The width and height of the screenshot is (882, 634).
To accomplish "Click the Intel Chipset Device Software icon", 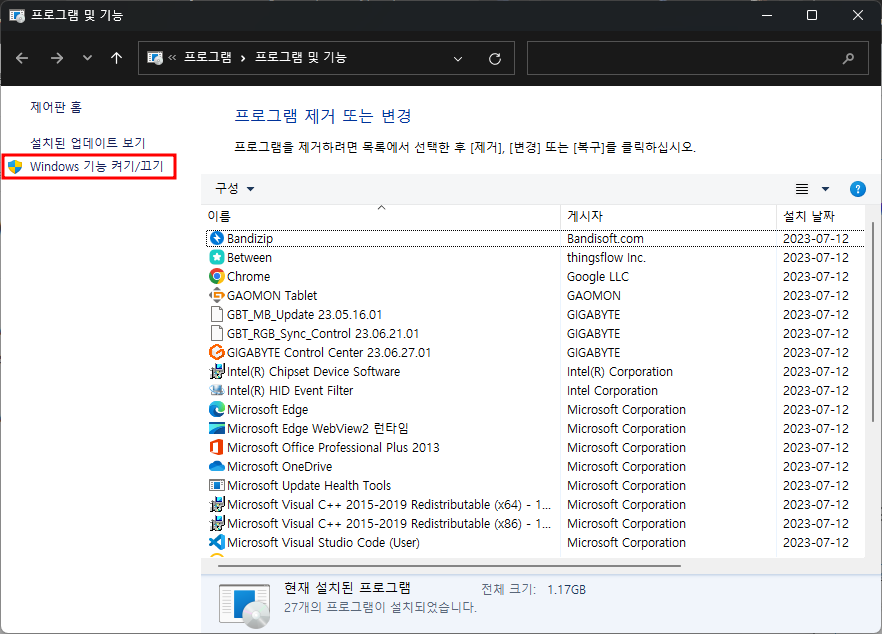I will pyautogui.click(x=217, y=371).
